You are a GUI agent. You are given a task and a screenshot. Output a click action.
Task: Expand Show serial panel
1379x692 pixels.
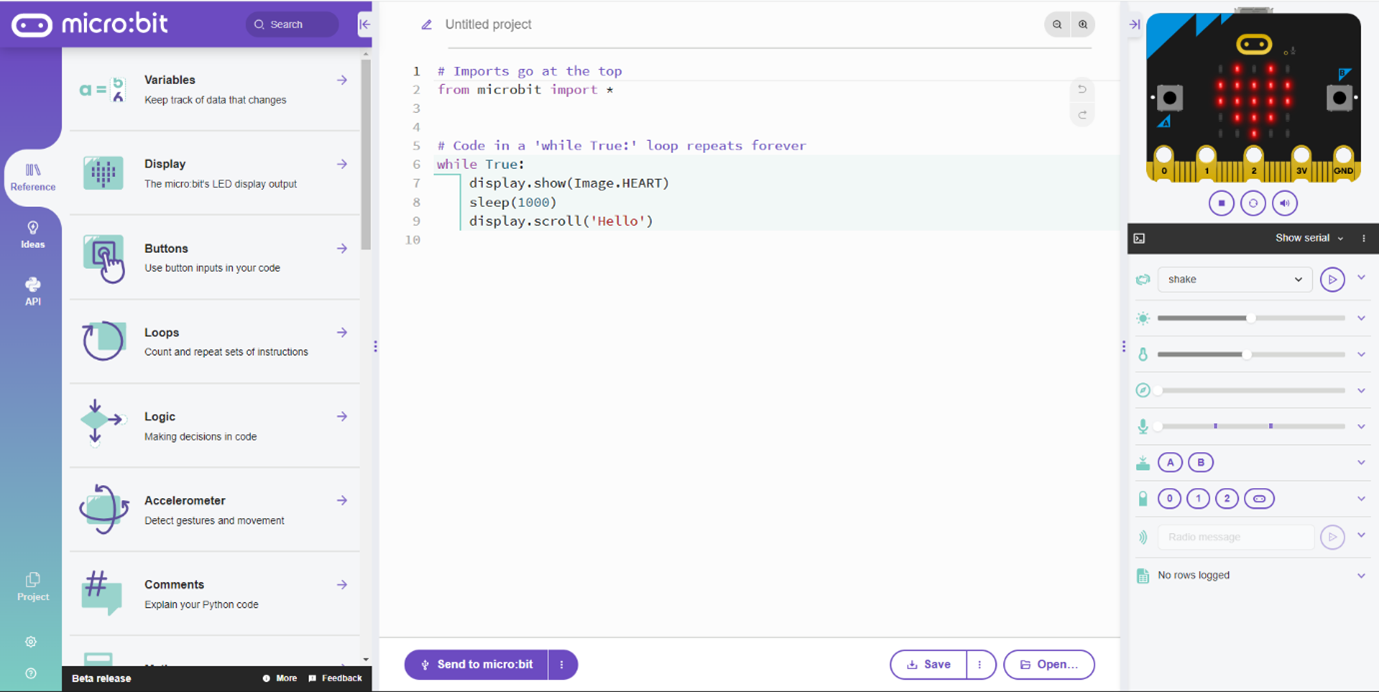pyautogui.click(x=1309, y=238)
